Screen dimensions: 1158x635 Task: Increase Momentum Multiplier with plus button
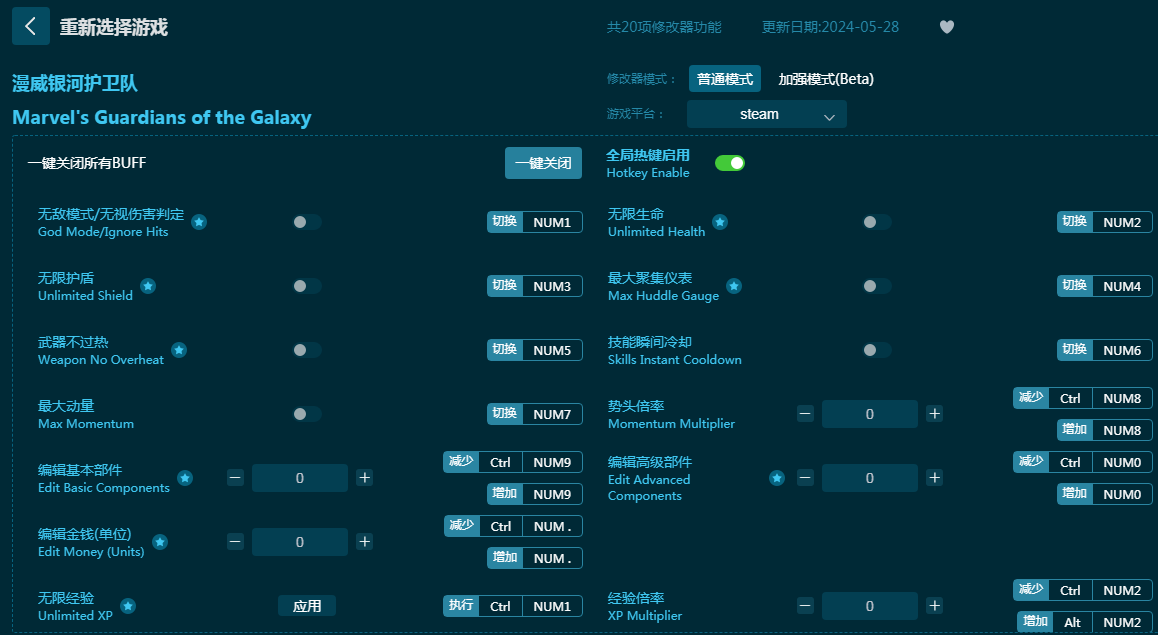click(x=934, y=413)
